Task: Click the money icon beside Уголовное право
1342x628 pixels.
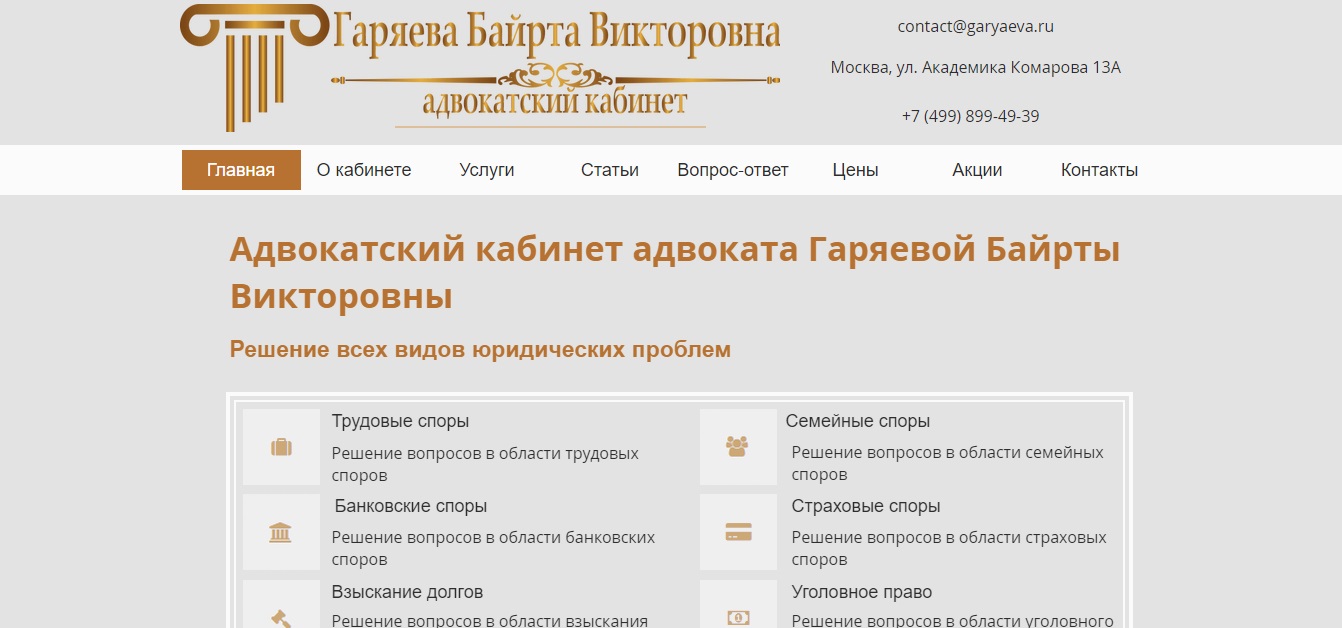Action: (x=738, y=611)
